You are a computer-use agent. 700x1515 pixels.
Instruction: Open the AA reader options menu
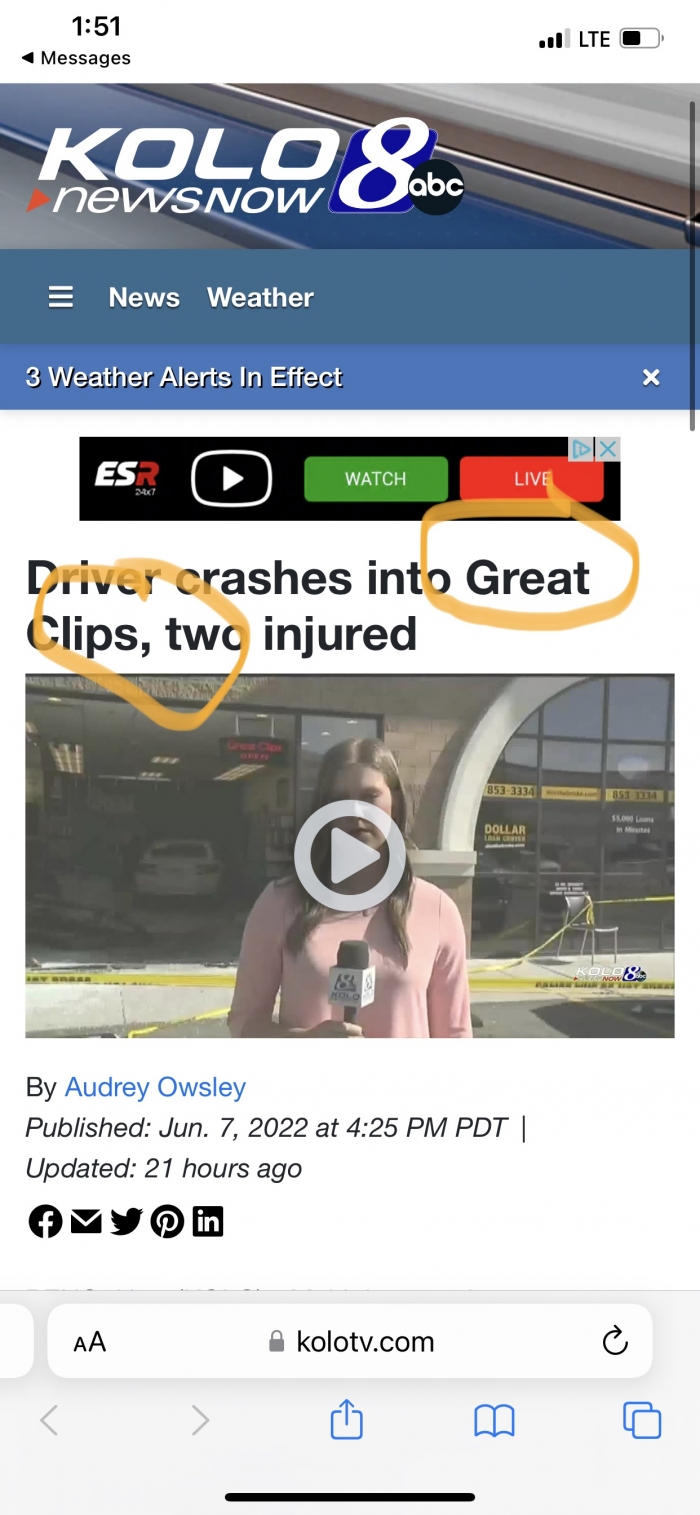89,1342
